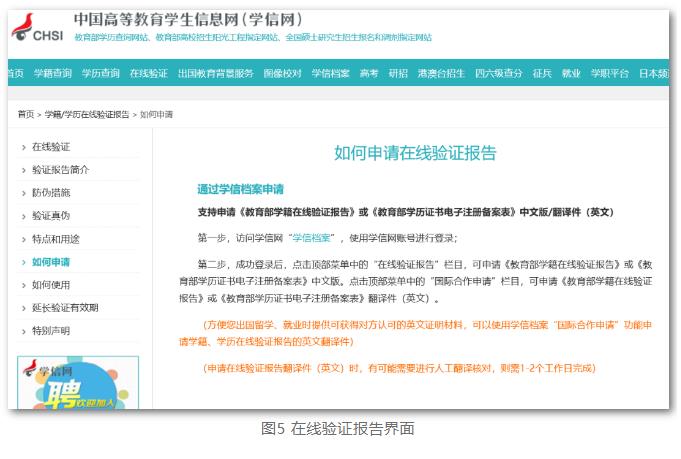This screenshot has height=459, width=681.
Task: Click the first 首页 navigation item
Action: click(x=16, y=73)
